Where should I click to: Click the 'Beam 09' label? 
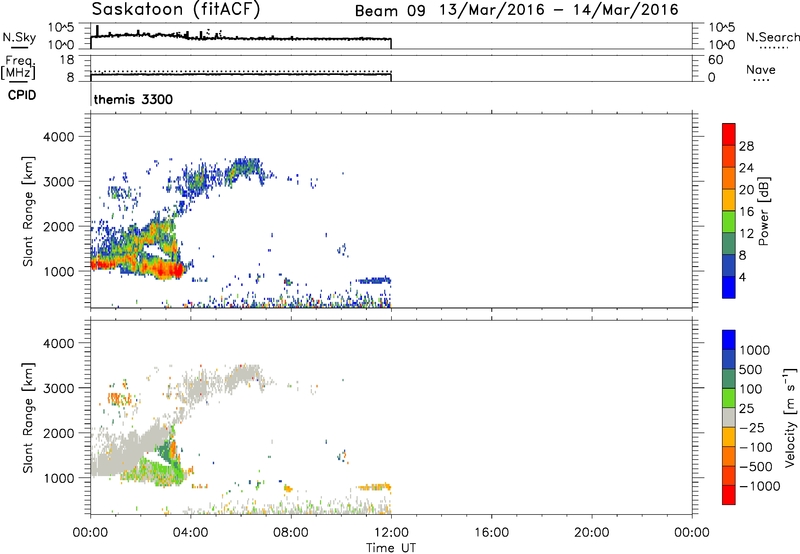390,11
